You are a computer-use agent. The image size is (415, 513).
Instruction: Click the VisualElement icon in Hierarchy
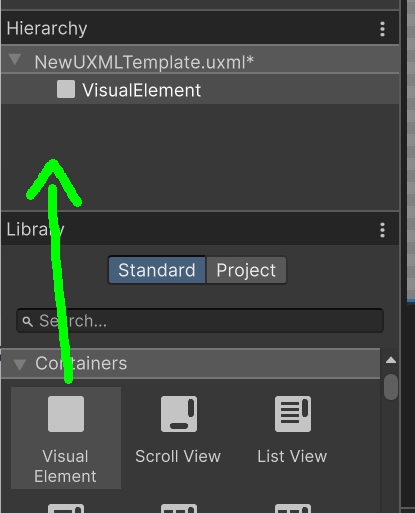coord(66,89)
